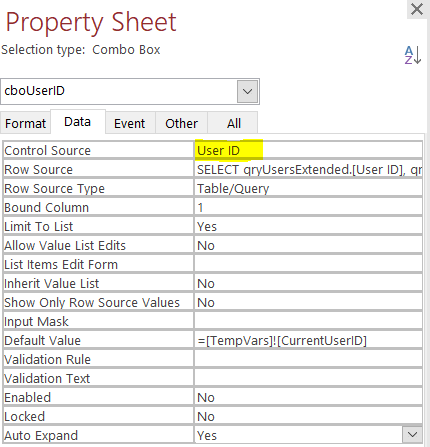Select the Event tab

point(130,123)
